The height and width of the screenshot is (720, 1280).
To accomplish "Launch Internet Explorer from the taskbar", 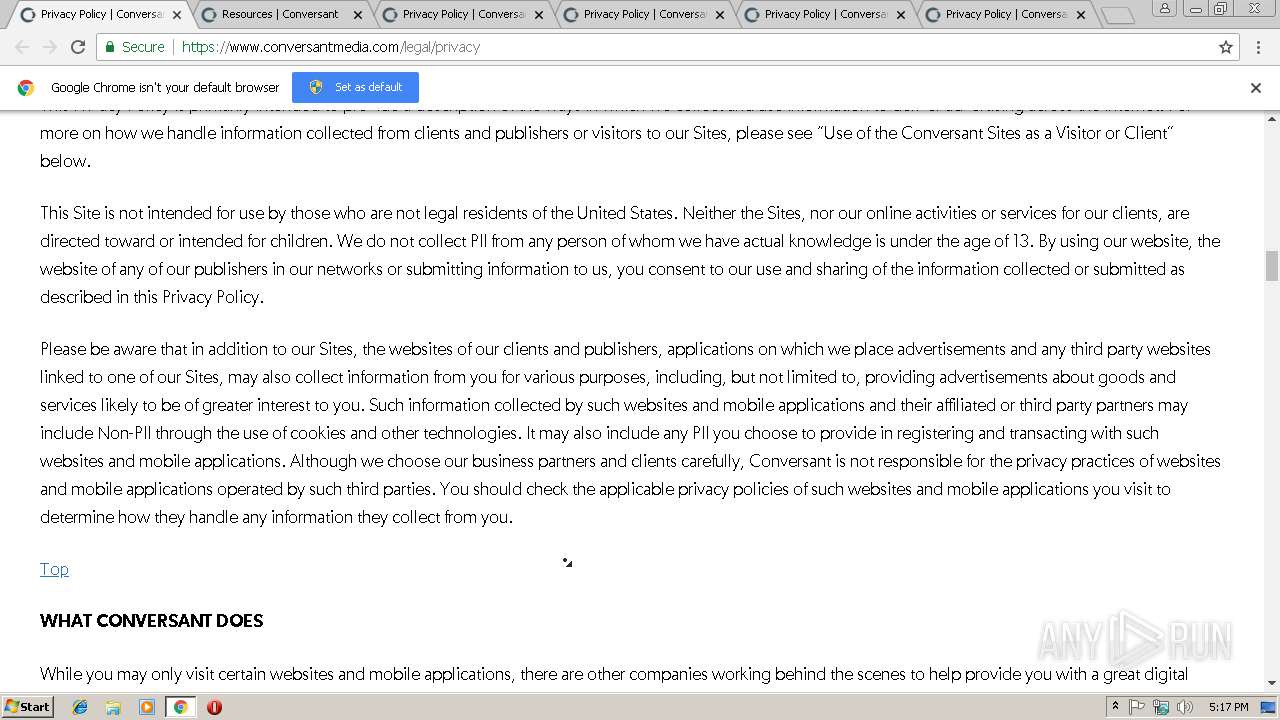I will point(80,707).
